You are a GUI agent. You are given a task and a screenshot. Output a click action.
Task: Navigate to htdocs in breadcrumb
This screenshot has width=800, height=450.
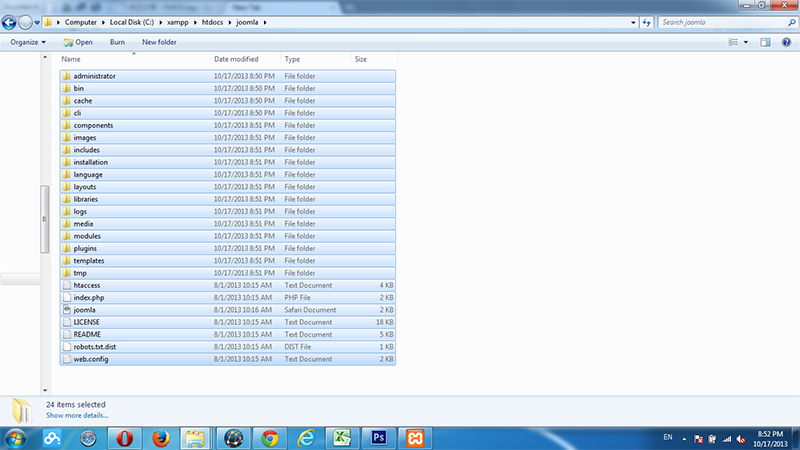tap(212, 22)
